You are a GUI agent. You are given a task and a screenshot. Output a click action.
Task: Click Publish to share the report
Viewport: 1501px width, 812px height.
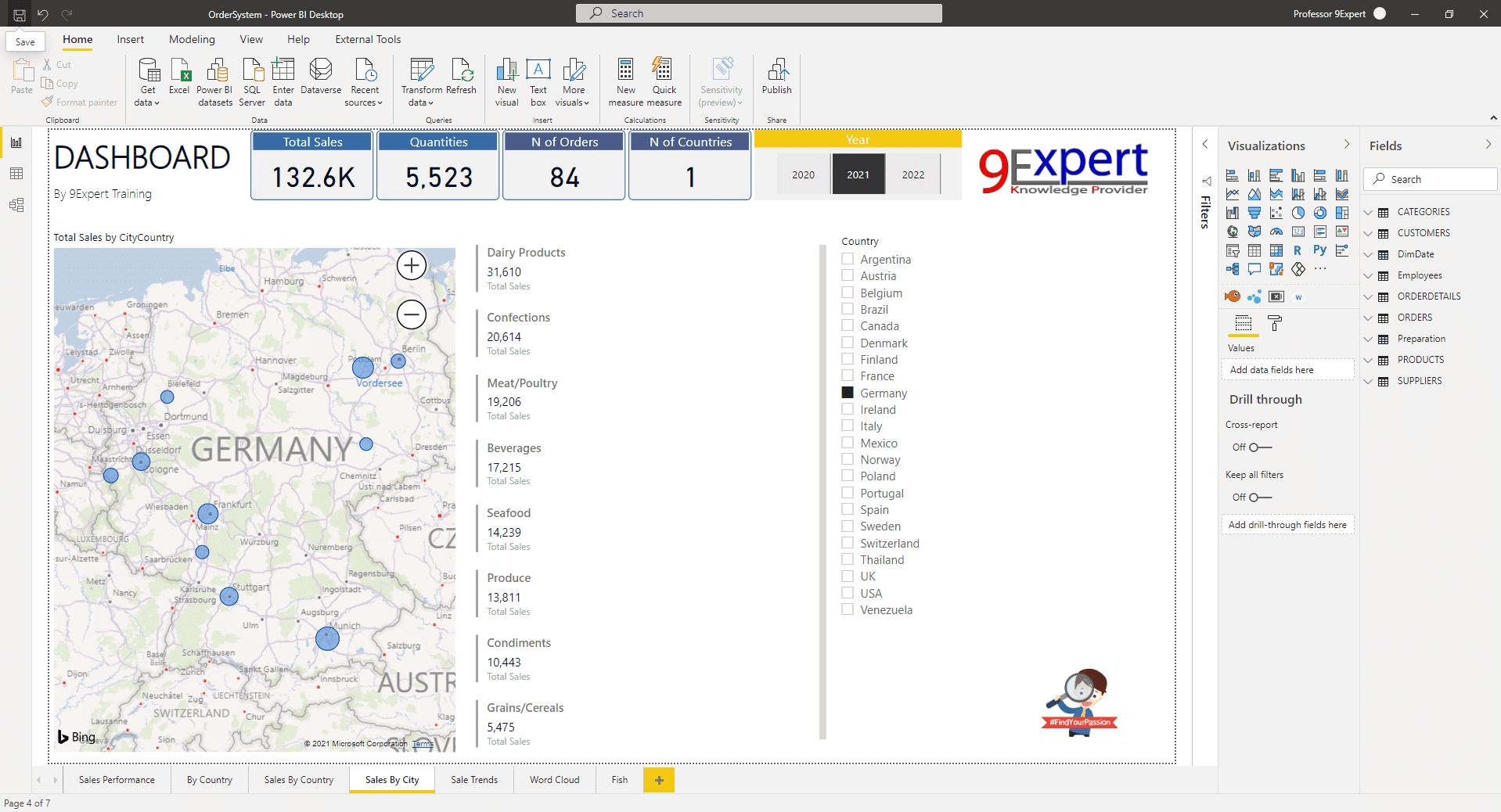[776, 81]
